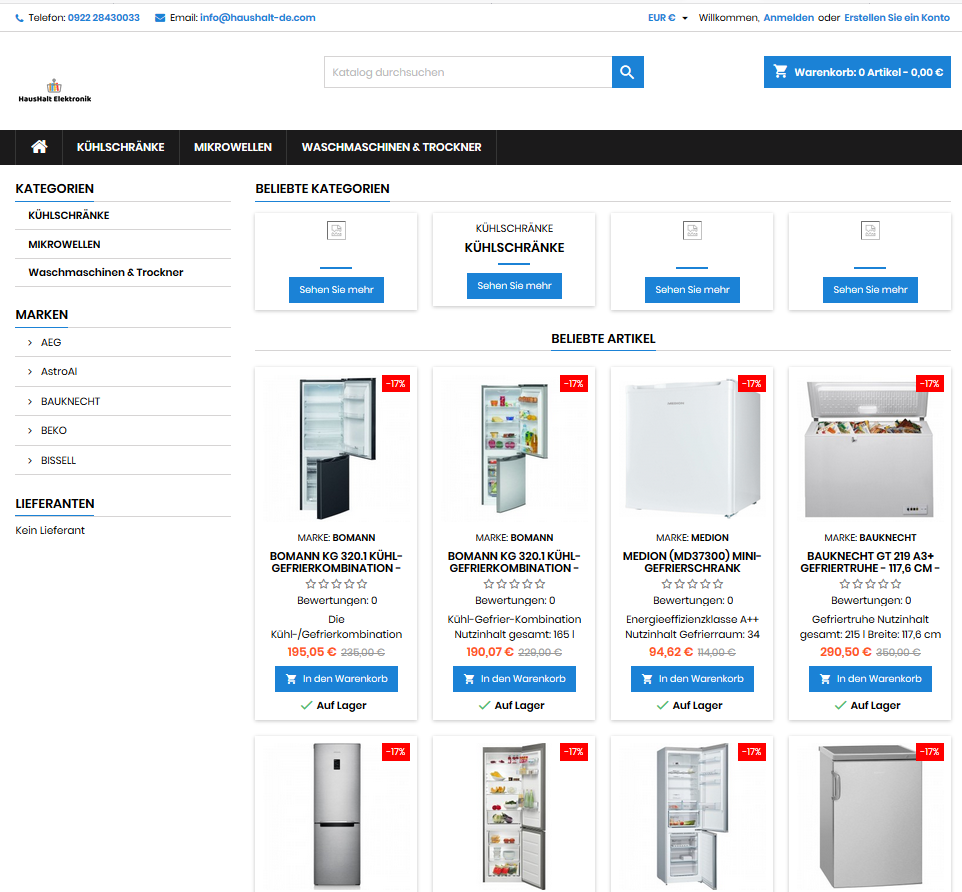Click the MARKE: MEDION brand label
The height and width of the screenshot is (892, 962).
tap(692, 537)
